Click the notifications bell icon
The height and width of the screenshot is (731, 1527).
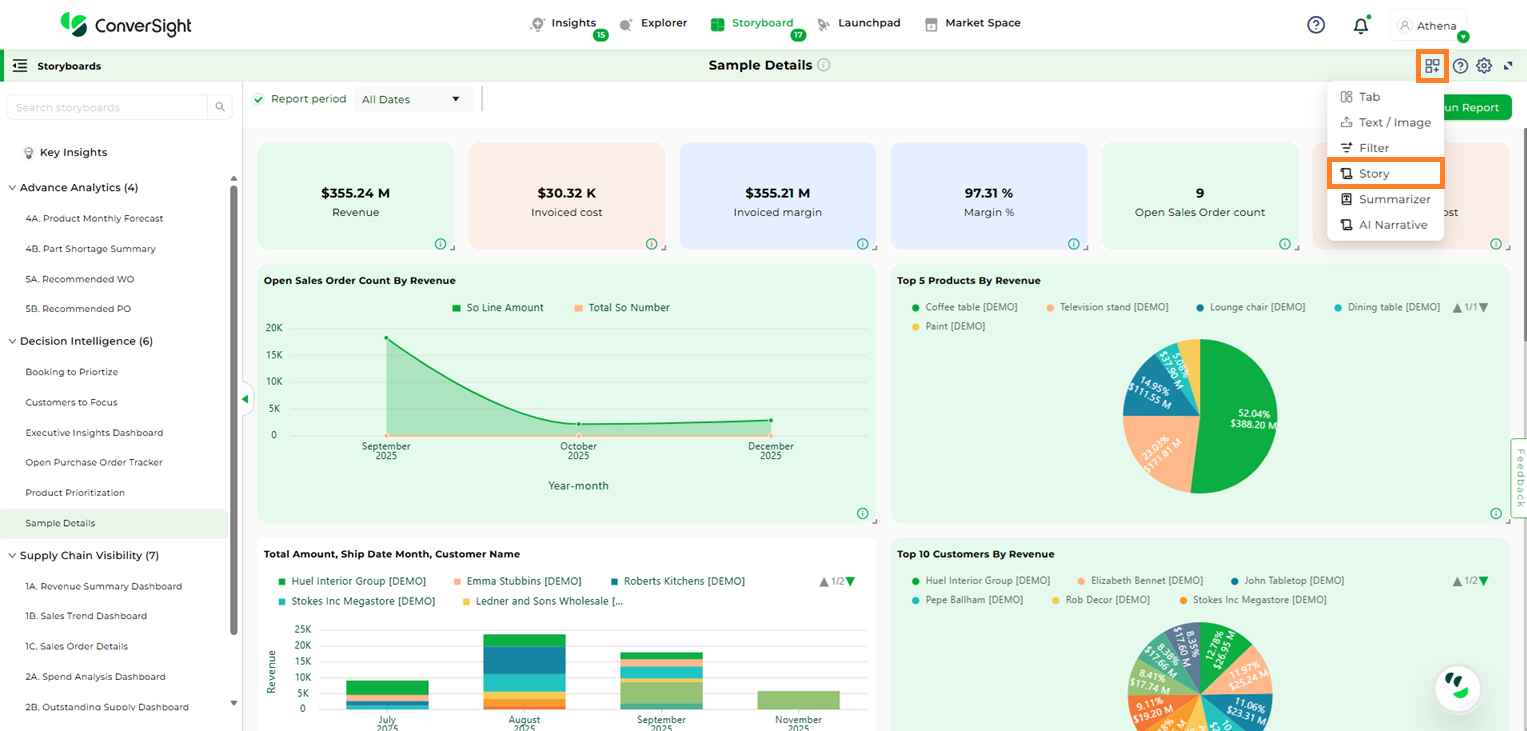pos(1360,26)
